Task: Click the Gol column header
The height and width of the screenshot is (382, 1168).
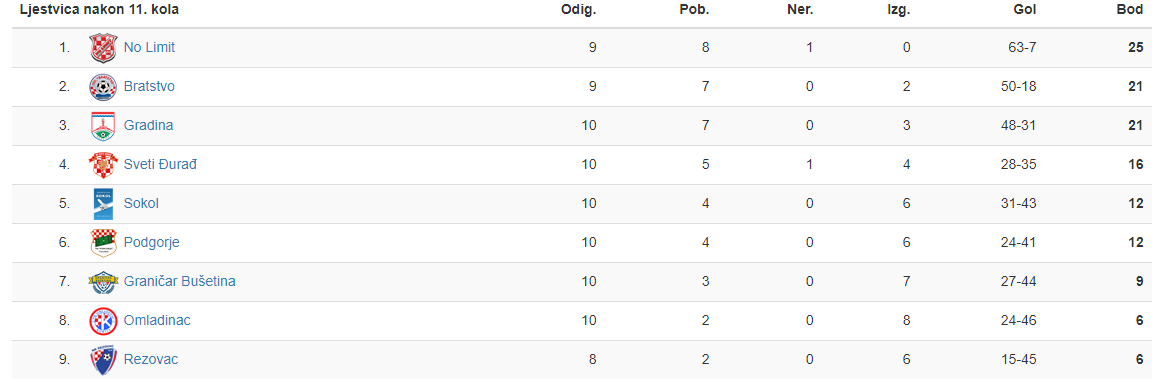Action: coord(1025,10)
